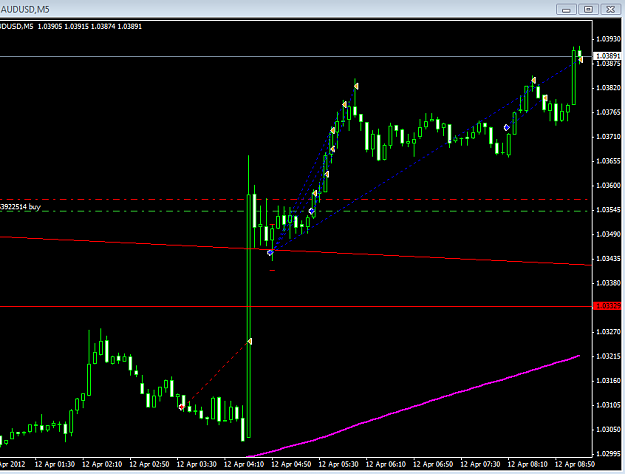The image size is (625, 474).
Task: Click the 1.03710 price scale label
Action: (x=608, y=137)
